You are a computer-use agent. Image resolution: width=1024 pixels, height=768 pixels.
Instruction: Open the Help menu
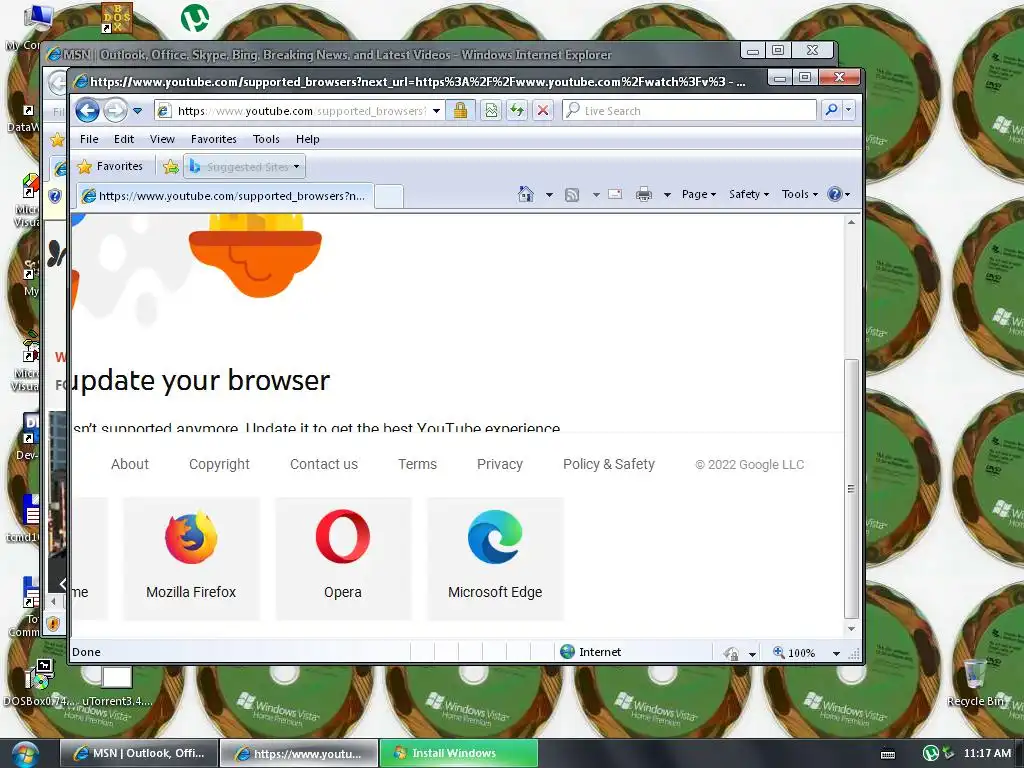[307, 138]
